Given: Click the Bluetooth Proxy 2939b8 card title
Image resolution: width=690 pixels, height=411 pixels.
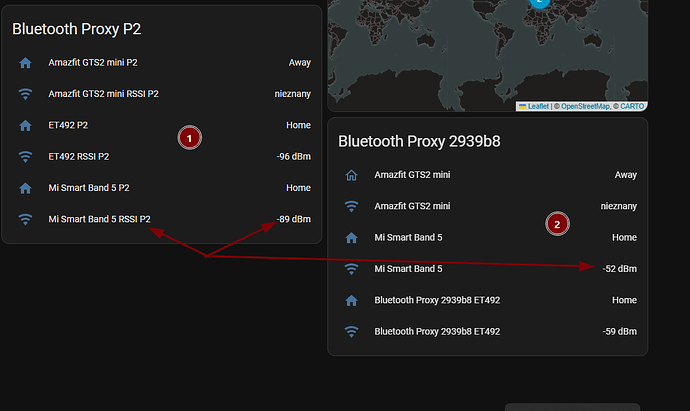Looking at the screenshot, I should 419,141.
